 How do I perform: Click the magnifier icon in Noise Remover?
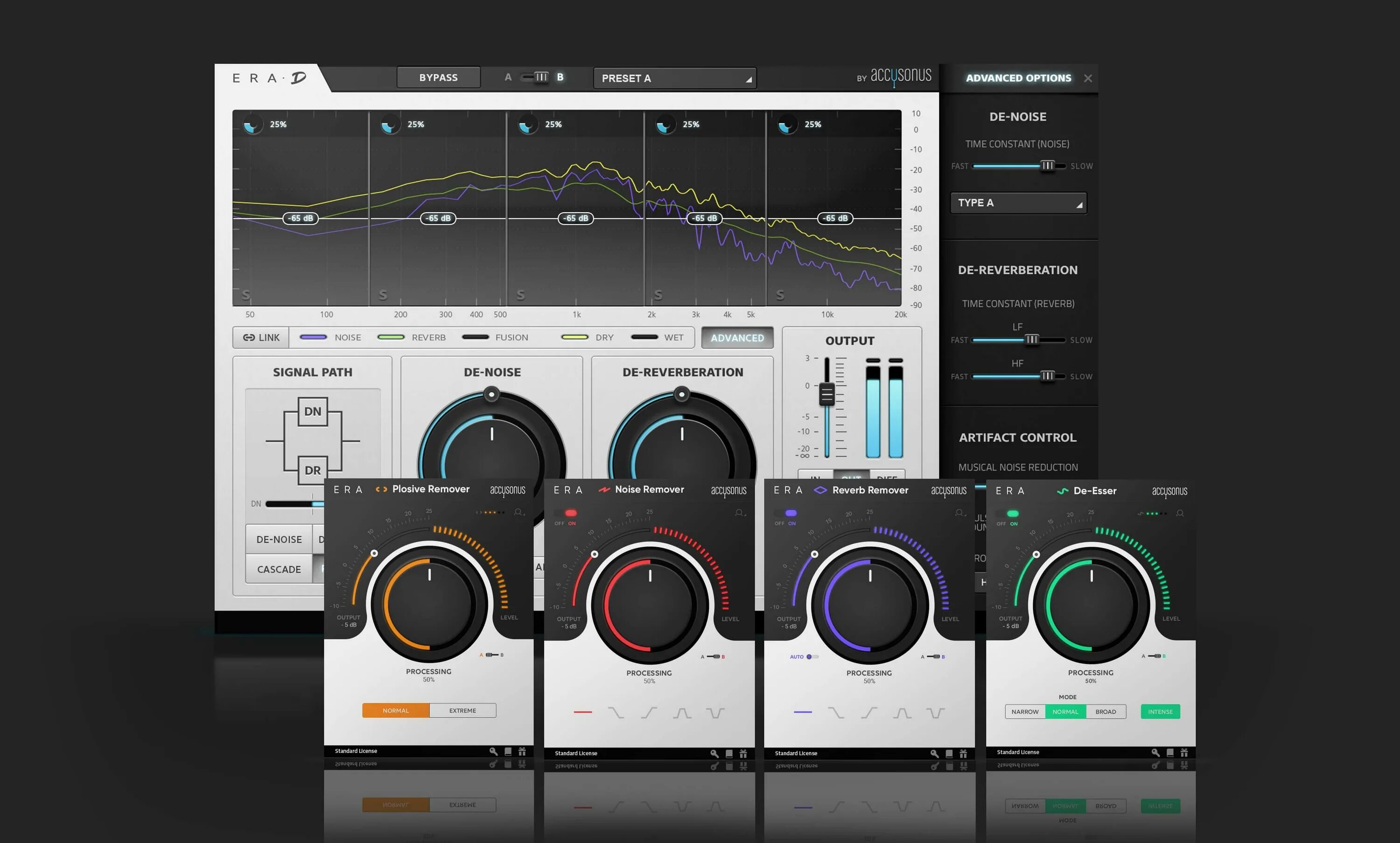[x=739, y=513]
